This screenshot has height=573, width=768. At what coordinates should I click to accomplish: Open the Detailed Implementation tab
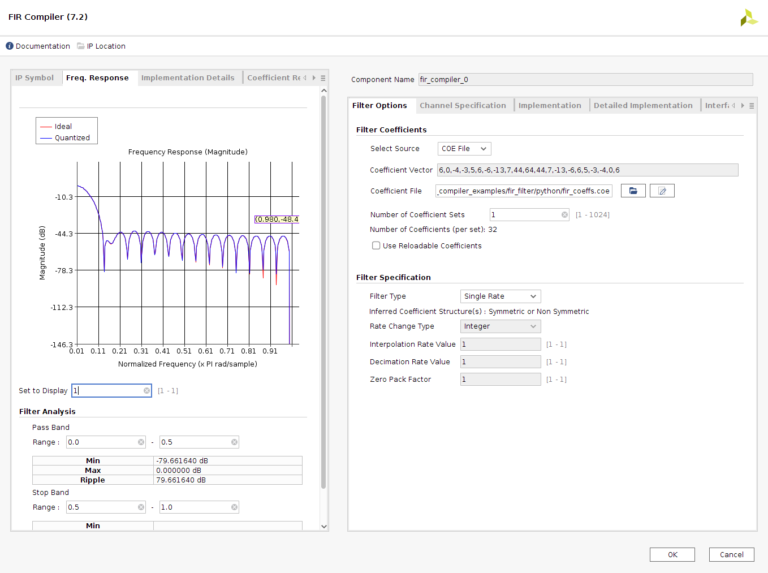click(x=643, y=105)
